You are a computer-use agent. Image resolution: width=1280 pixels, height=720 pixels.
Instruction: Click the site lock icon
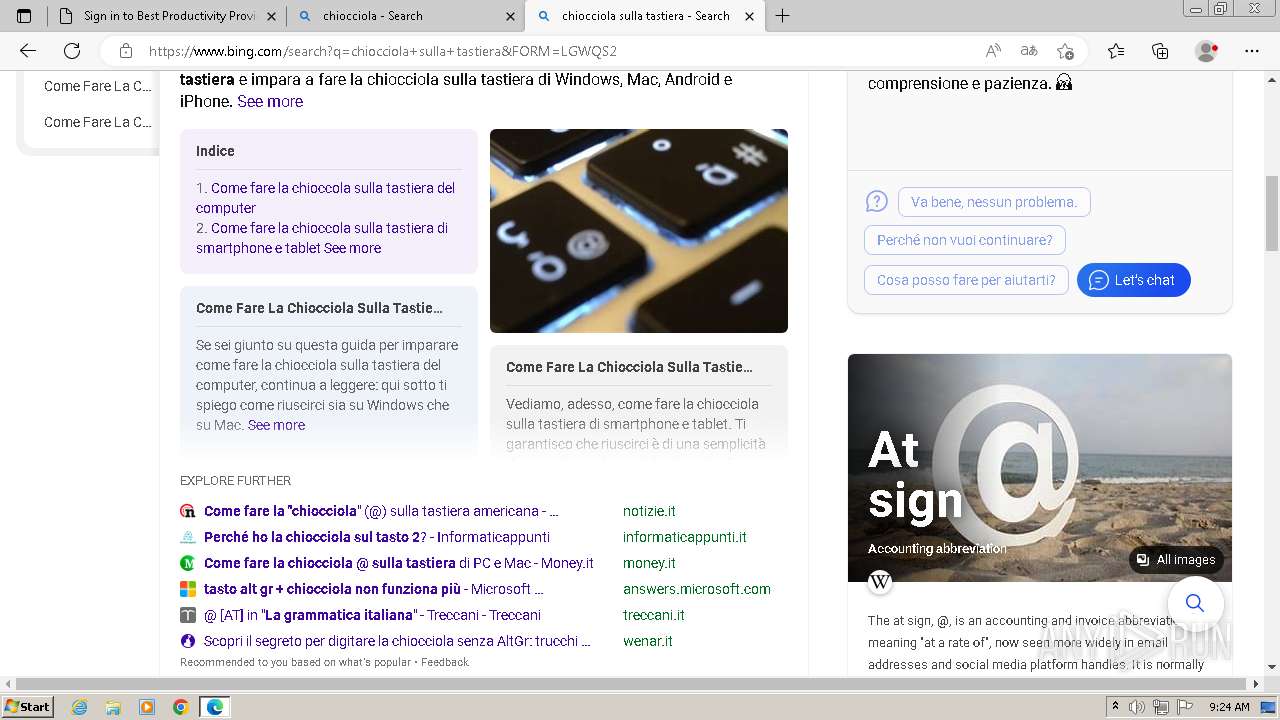pyautogui.click(x=126, y=51)
